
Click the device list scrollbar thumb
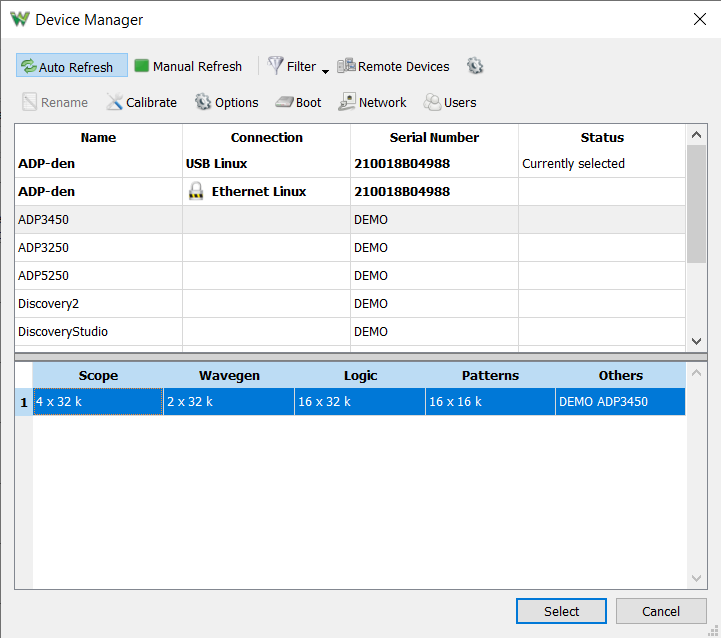coord(696,204)
